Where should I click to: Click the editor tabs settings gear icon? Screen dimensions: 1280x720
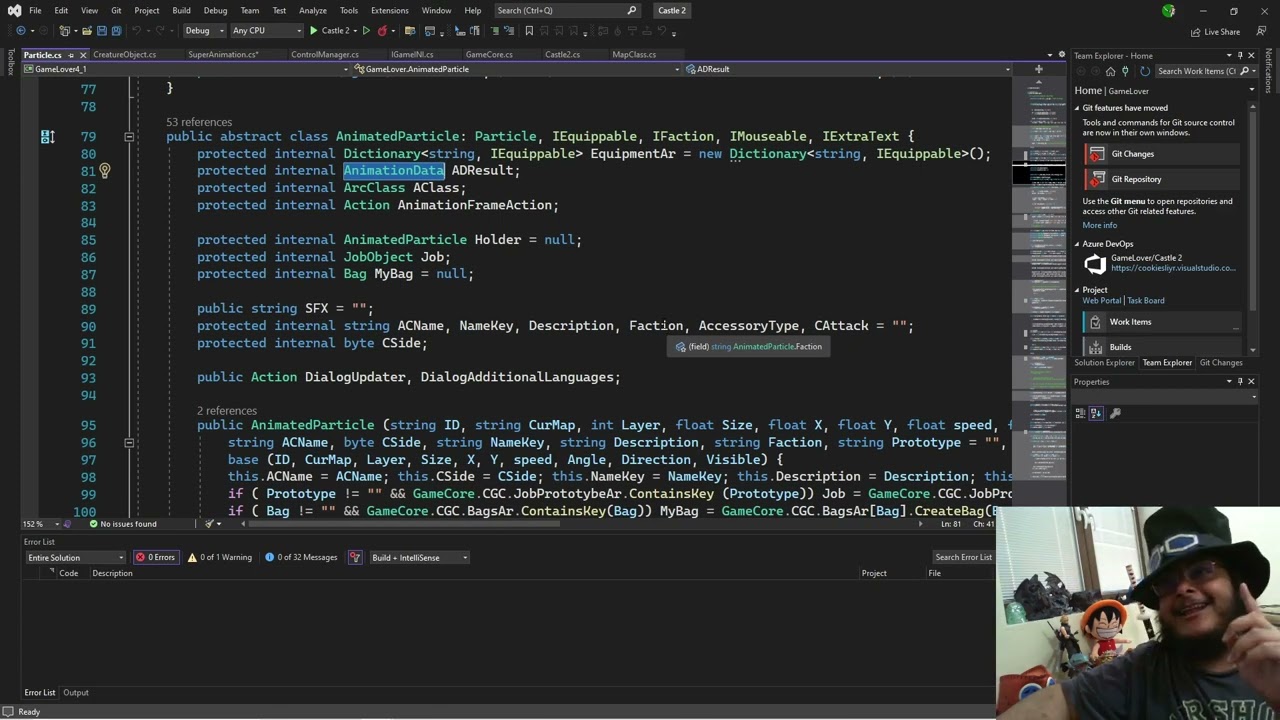click(x=1062, y=54)
